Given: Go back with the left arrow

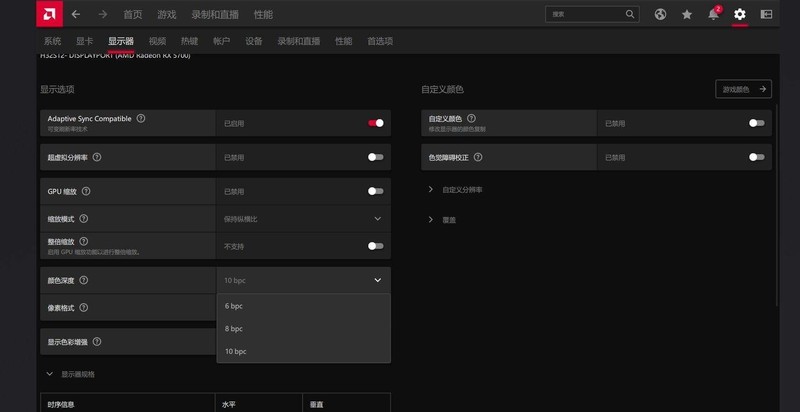Looking at the screenshot, I should 76,14.
